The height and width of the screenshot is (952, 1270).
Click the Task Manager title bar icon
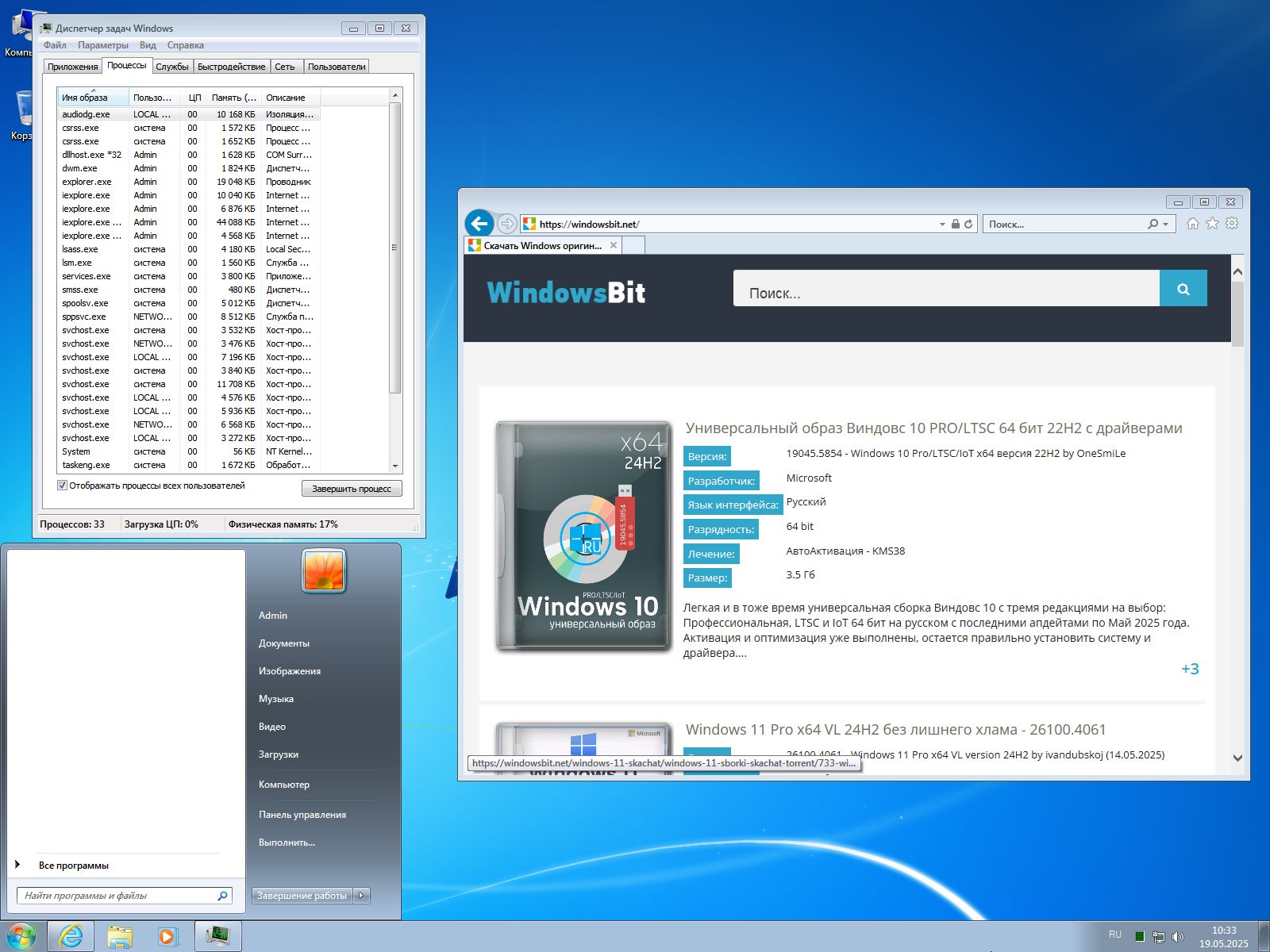[x=46, y=29]
